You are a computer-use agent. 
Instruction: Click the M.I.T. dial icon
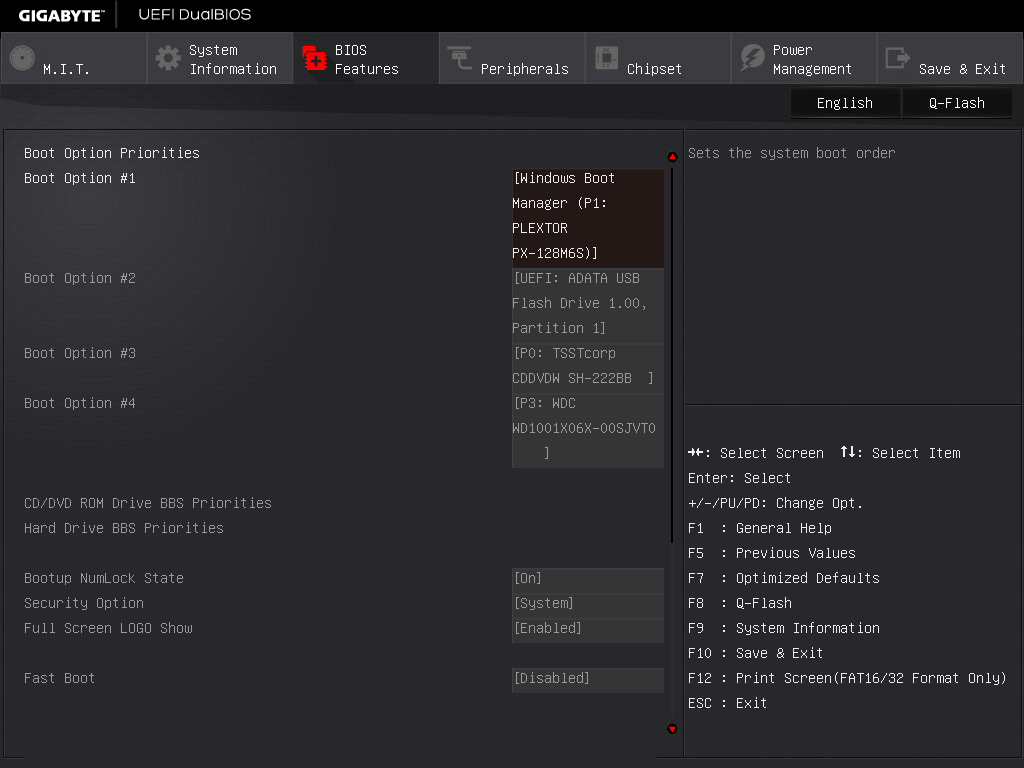tap(22, 58)
